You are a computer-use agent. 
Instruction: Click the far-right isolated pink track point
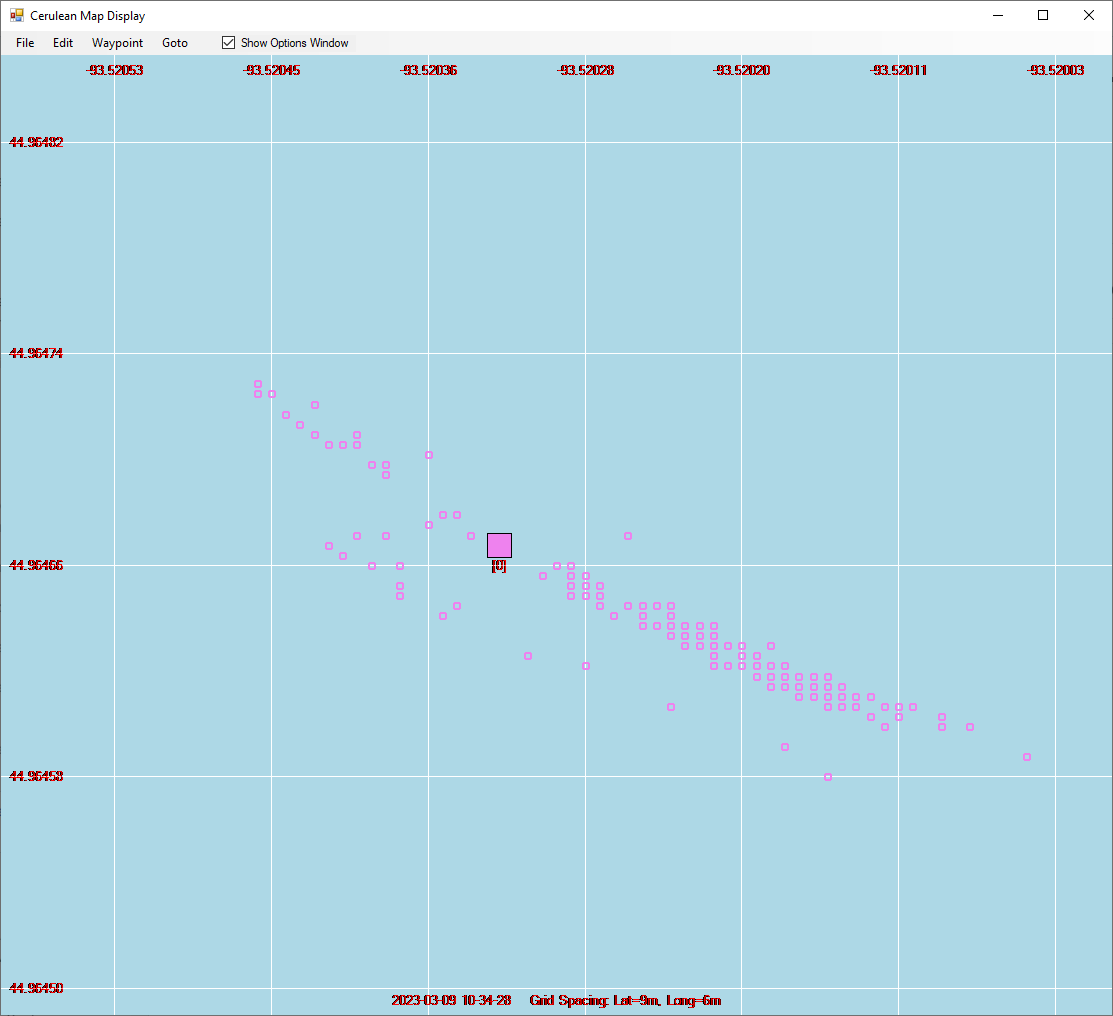[1026, 757]
